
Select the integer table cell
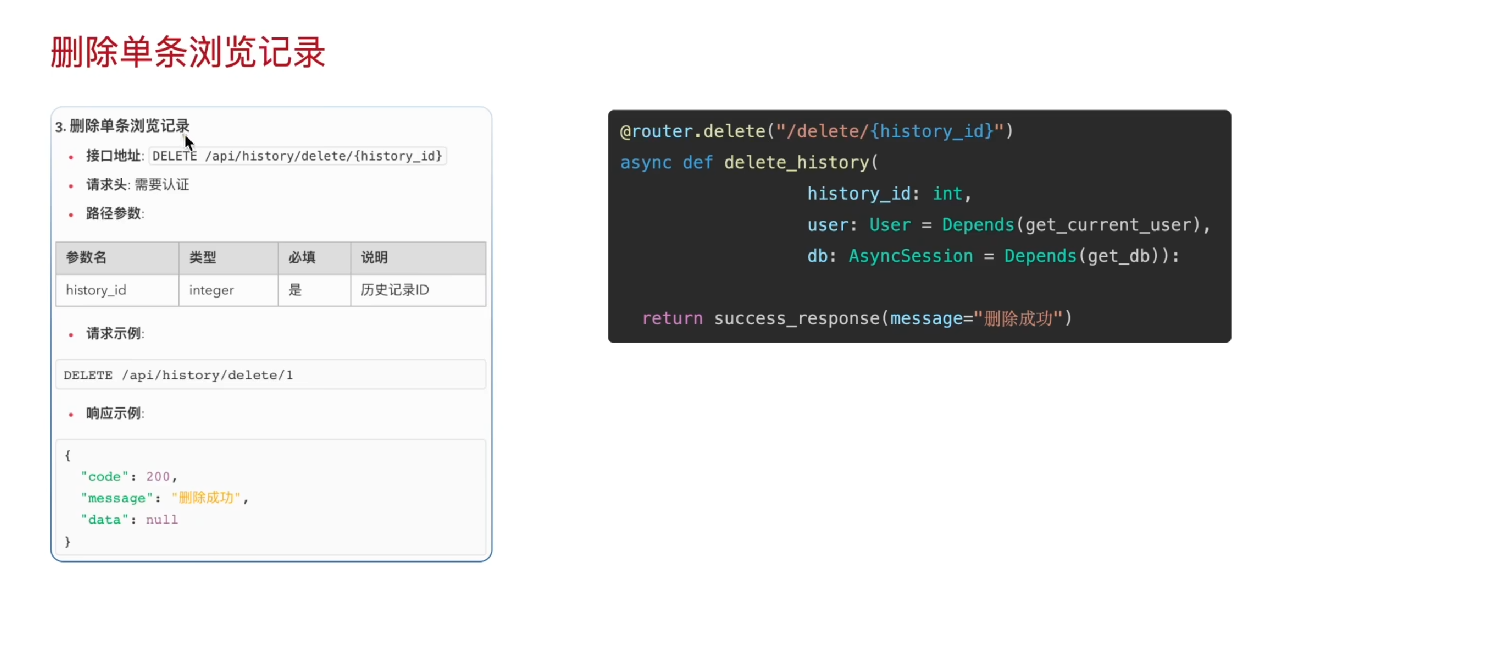[228, 290]
